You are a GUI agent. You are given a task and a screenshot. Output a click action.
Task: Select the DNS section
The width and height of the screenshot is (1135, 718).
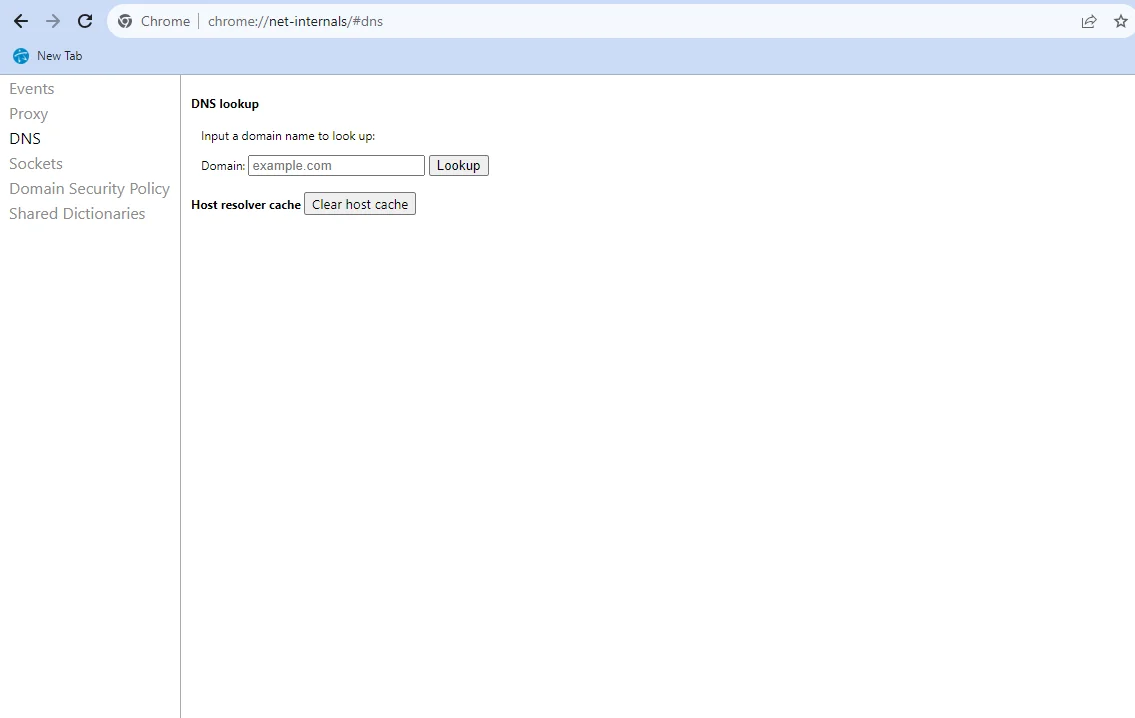click(25, 138)
